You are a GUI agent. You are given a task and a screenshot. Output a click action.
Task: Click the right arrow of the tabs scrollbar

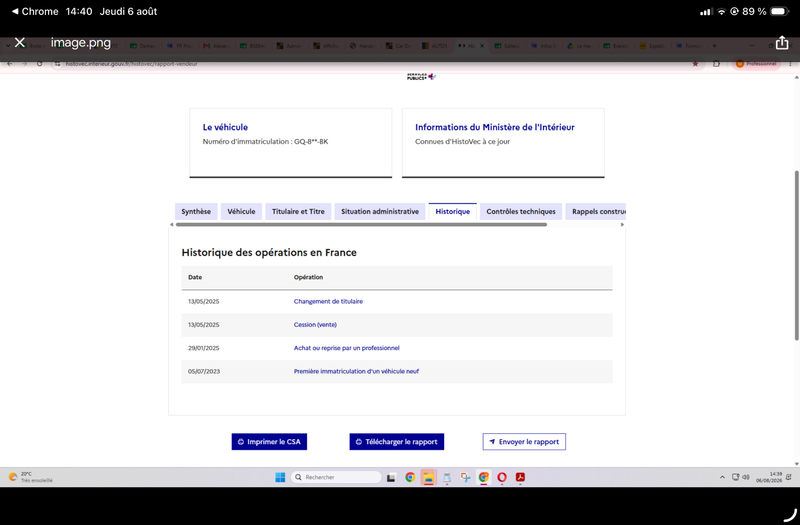[x=622, y=224]
